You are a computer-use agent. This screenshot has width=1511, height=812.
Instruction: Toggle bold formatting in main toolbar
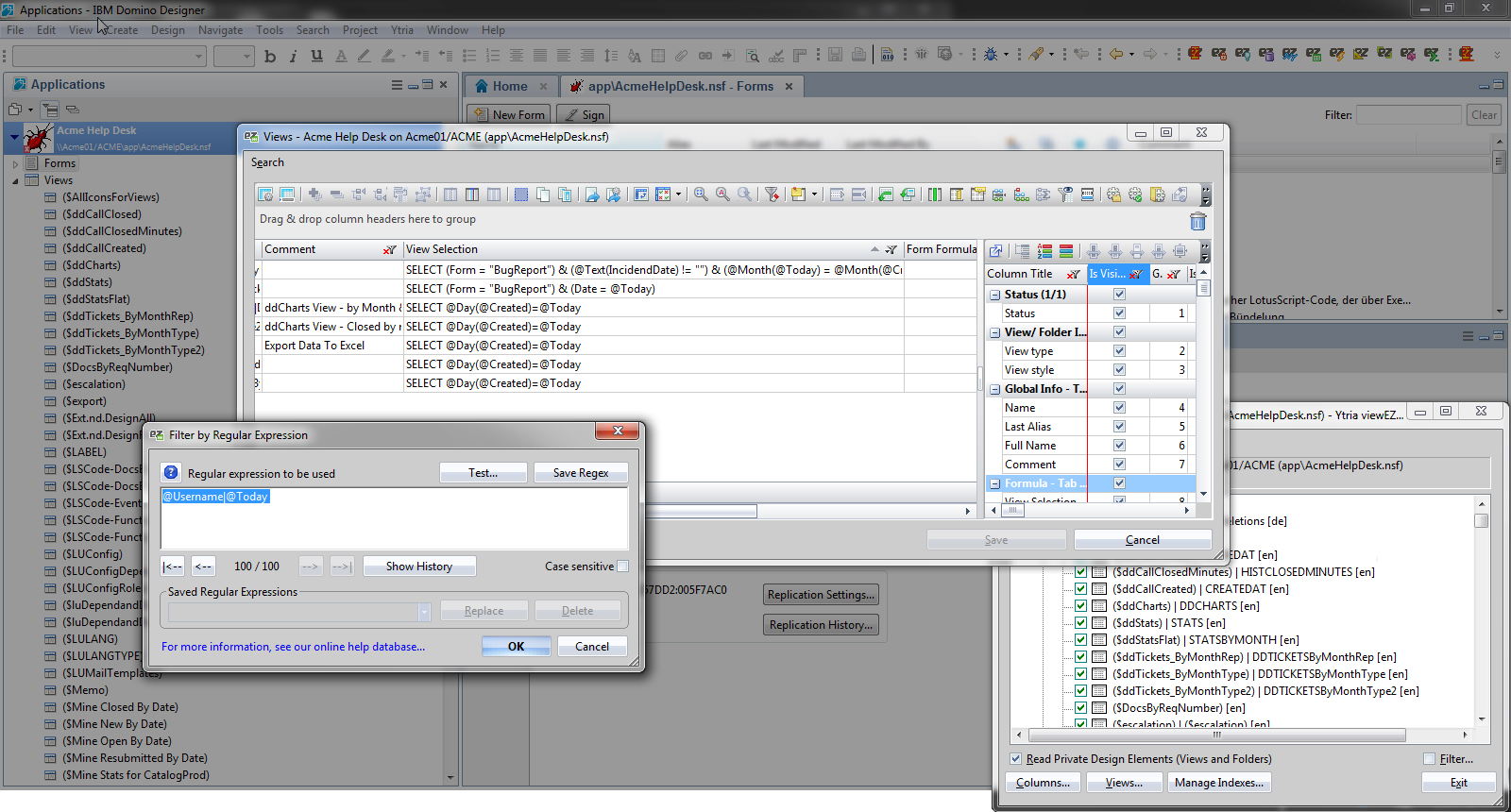click(x=270, y=56)
